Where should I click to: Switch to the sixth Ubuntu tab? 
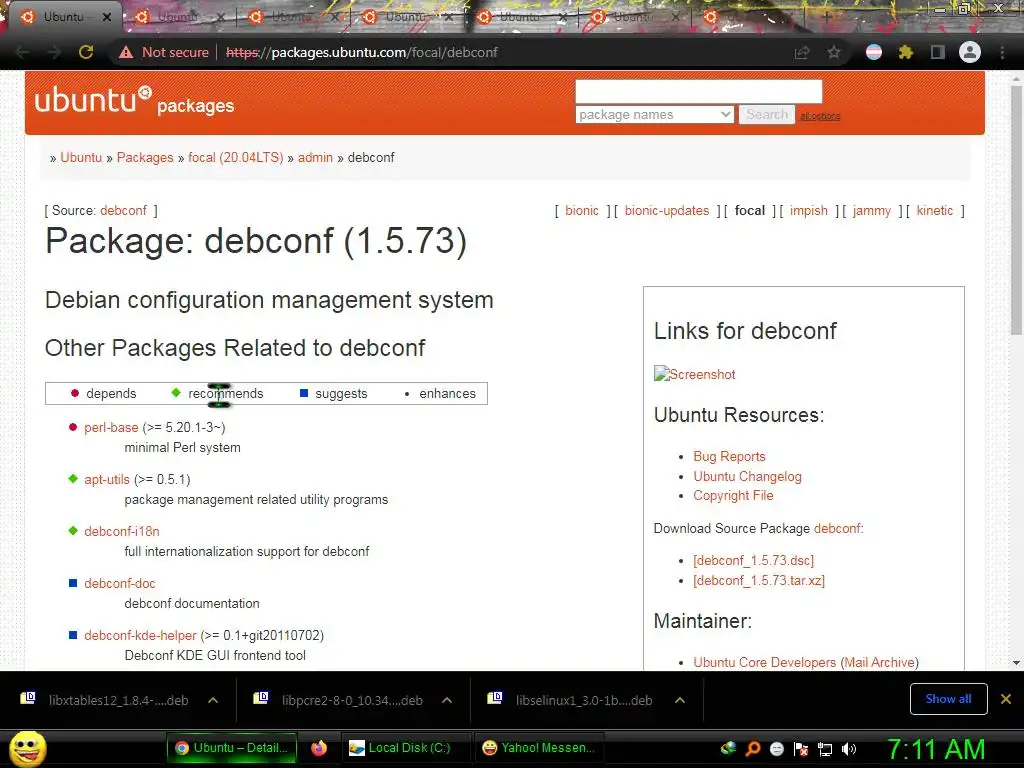pos(633,17)
